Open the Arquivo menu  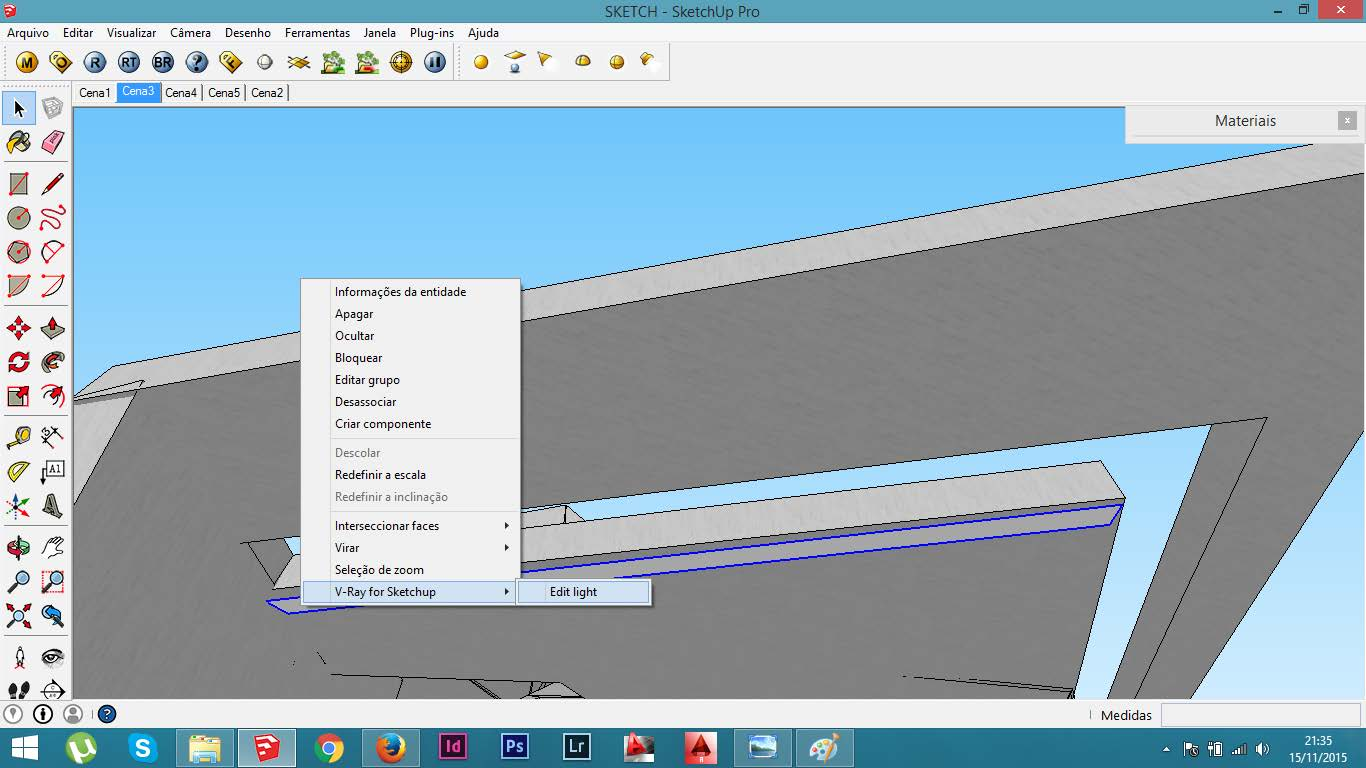tap(28, 33)
